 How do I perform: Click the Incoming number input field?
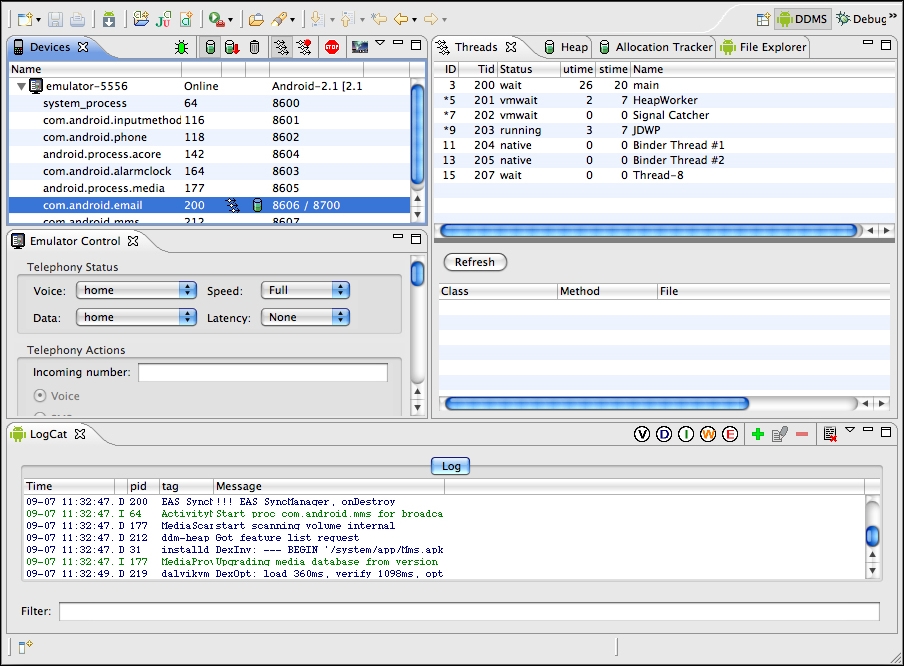click(x=263, y=372)
